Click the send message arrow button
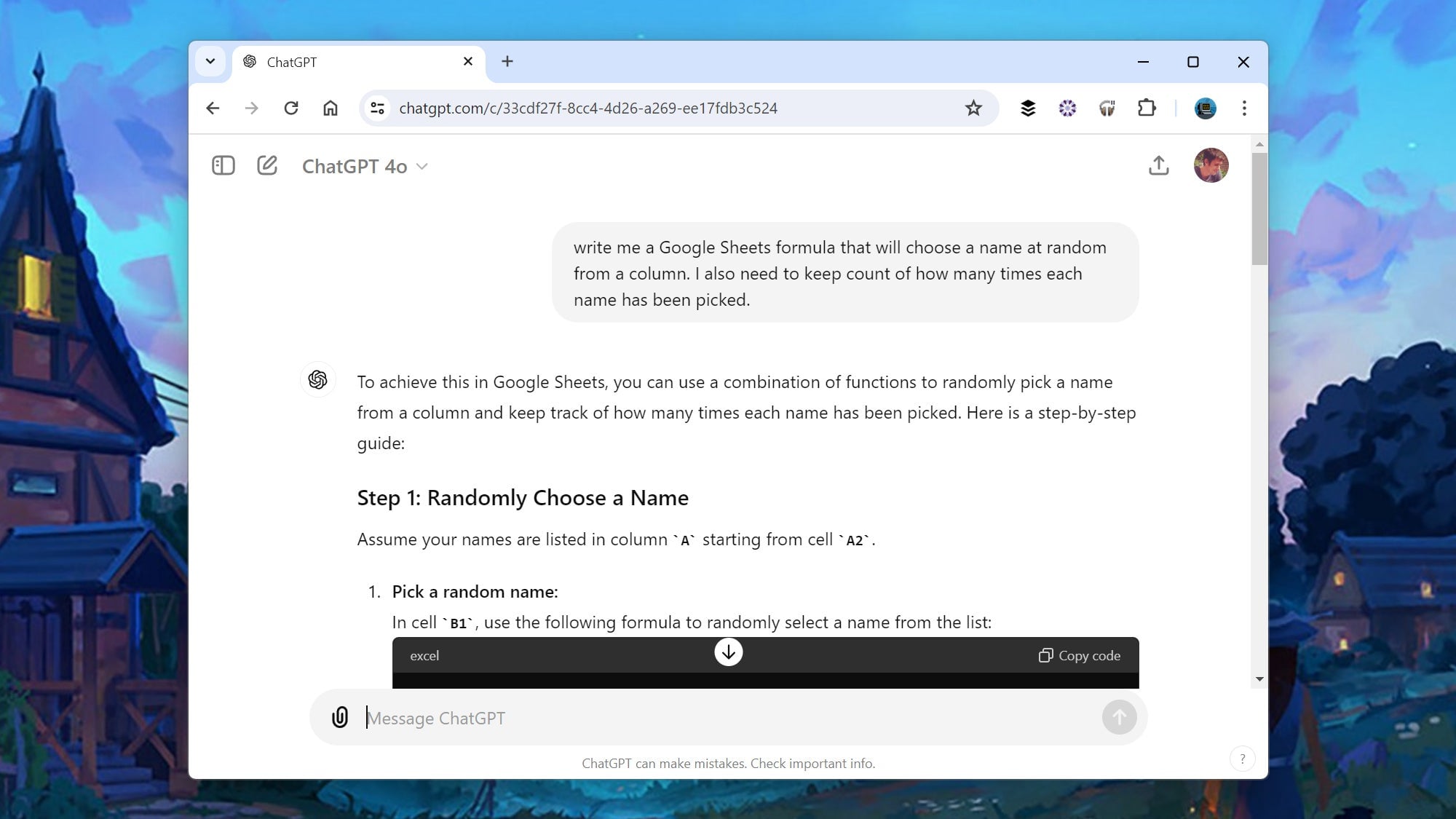Screen dimensions: 1456x819 (x=1119, y=718)
